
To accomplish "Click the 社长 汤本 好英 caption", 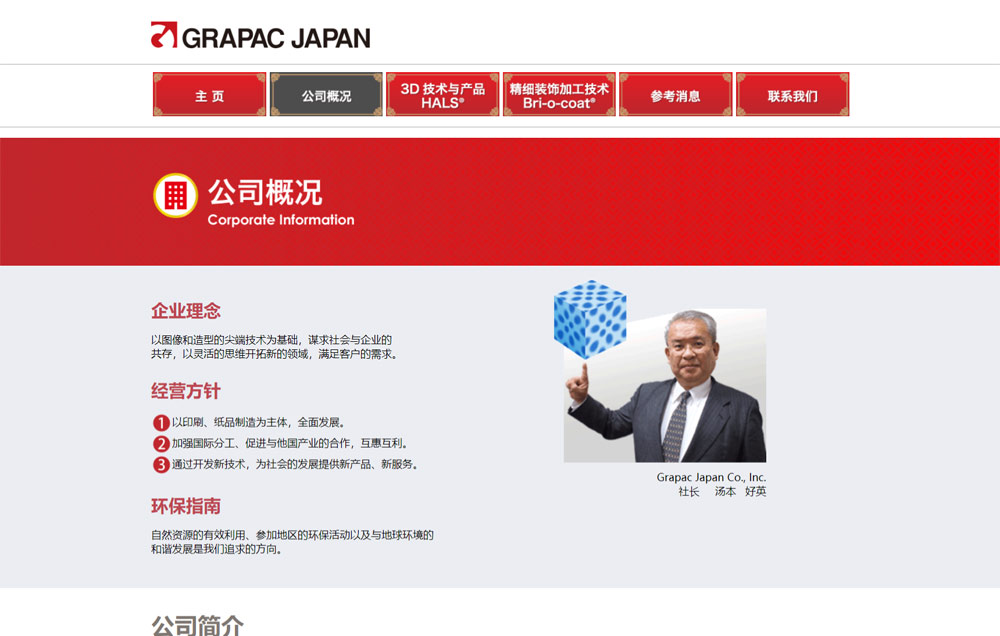I will 722,492.
